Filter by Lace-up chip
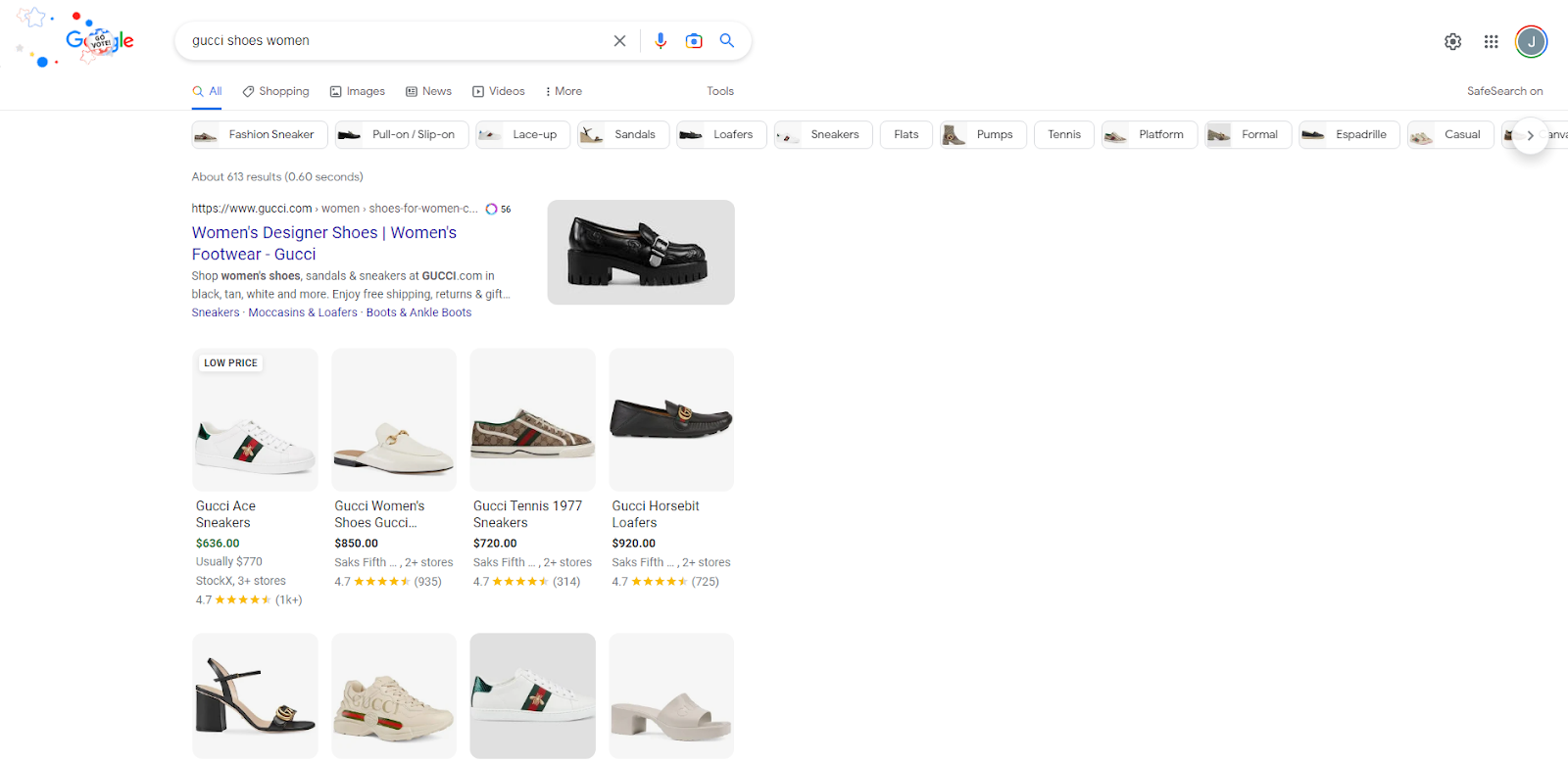1568x763 pixels. pos(523,134)
